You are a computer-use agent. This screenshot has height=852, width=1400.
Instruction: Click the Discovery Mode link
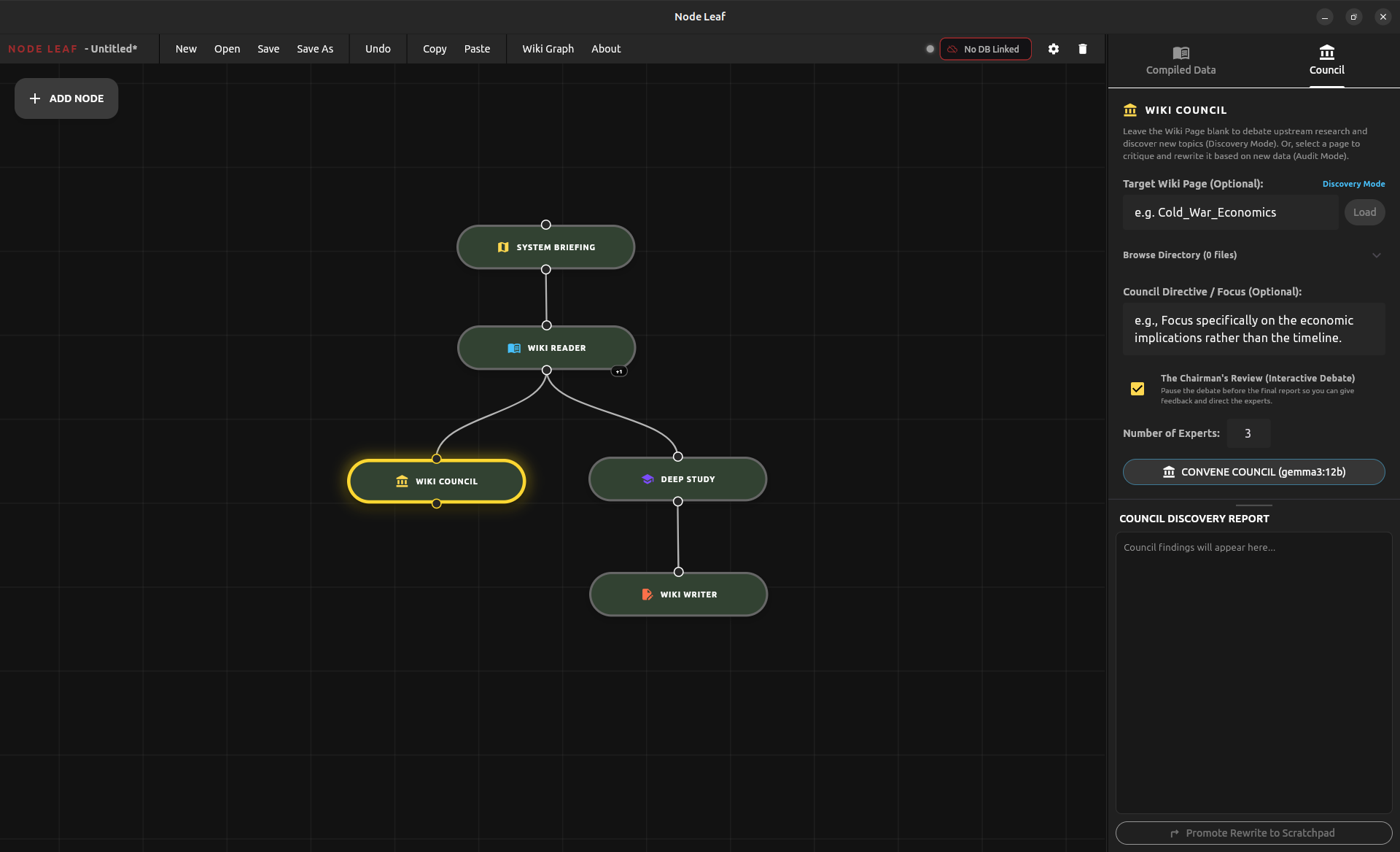1353,184
